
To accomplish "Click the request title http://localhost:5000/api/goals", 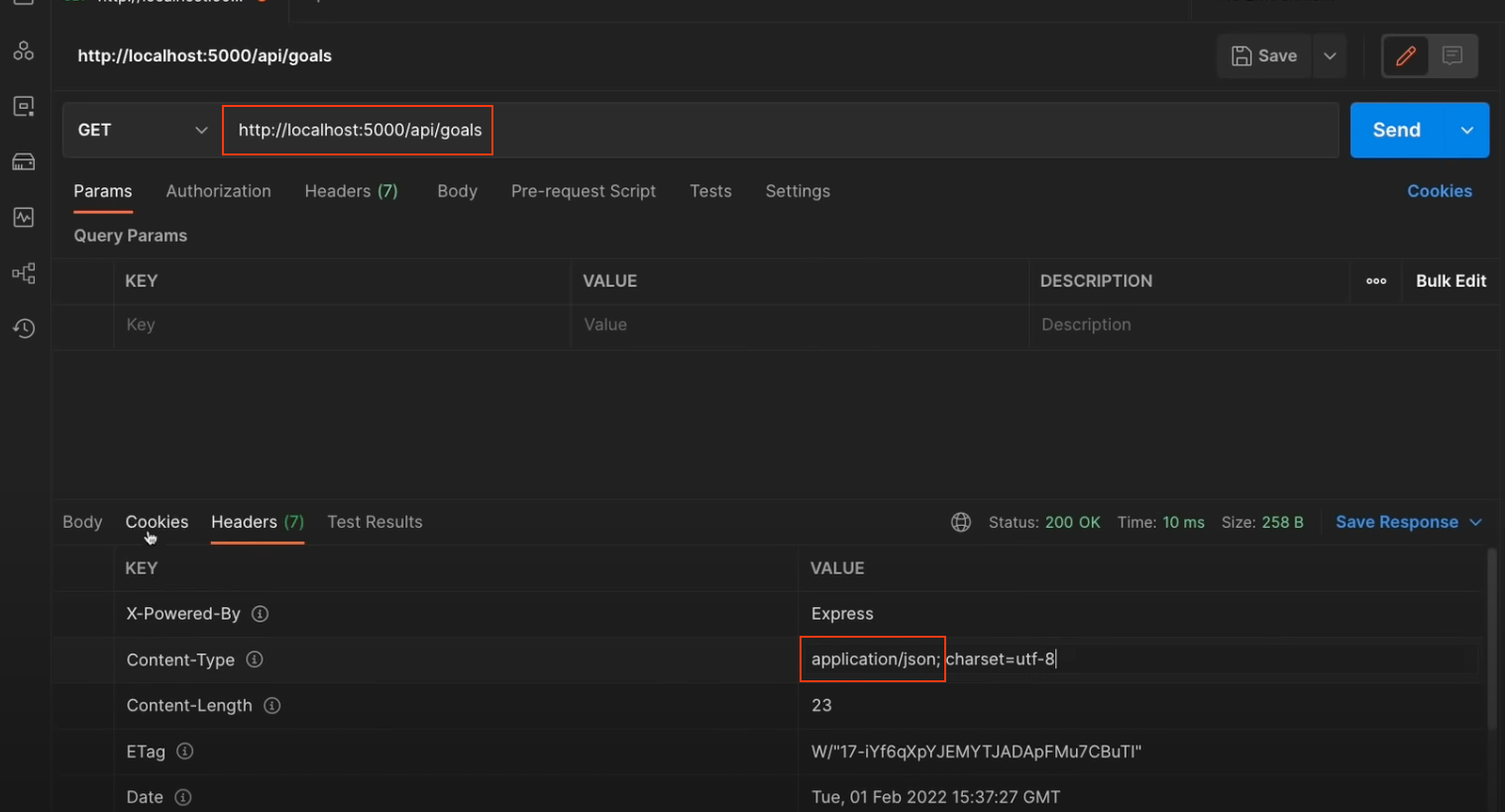I will pyautogui.click(x=205, y=55).
